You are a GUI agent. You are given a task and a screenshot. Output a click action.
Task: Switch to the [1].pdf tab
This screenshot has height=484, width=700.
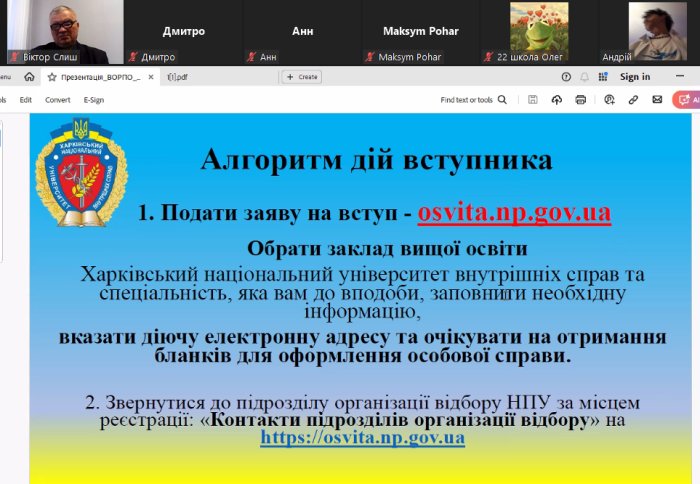pyautogui.click(x=178, y=76)
